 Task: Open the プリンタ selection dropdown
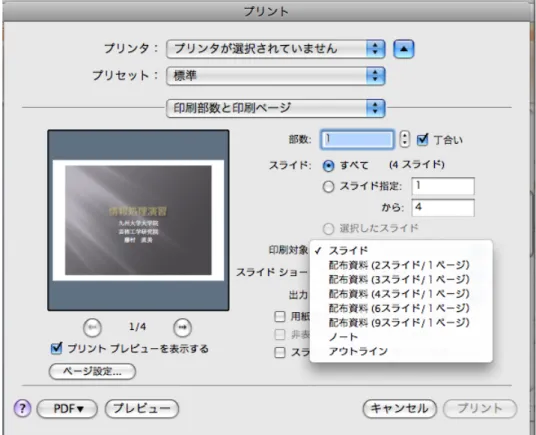click(x=276, y=49)
